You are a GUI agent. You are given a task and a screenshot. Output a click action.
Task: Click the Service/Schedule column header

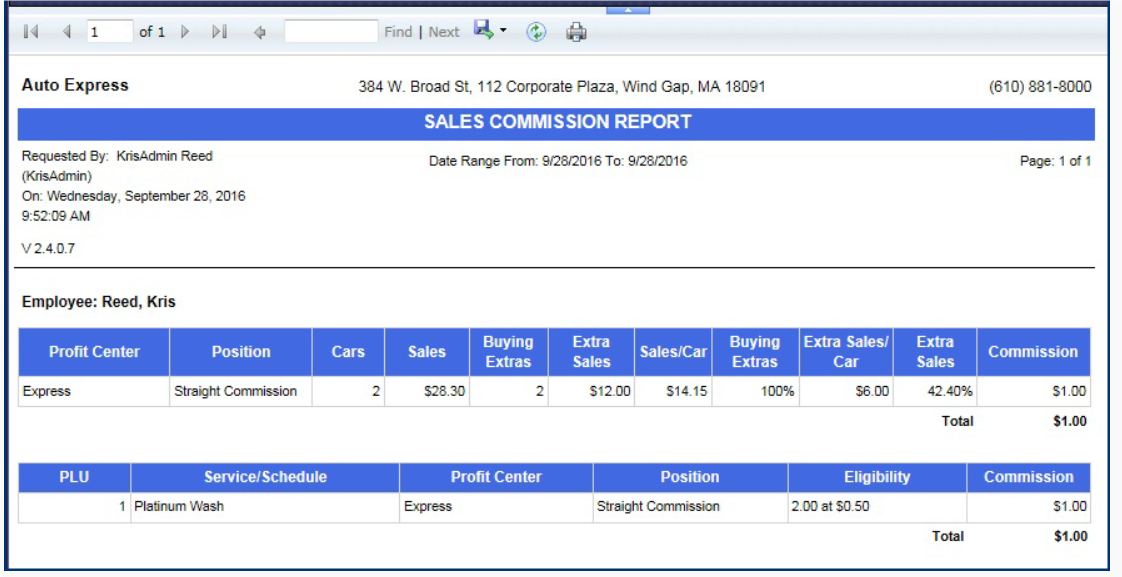[265, 477]
